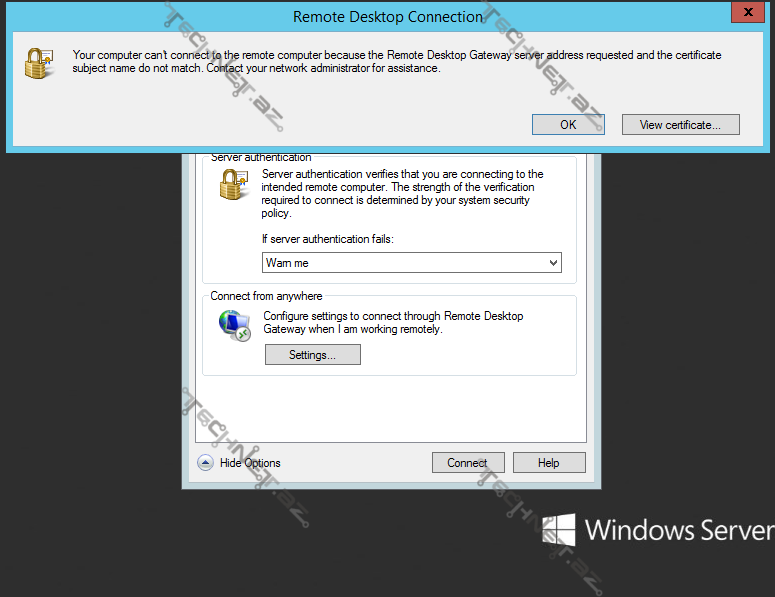This screenshot has width=775, height=597.
Task: Open View certificate details
Action: pyautogui.click(x=680, y=125)
